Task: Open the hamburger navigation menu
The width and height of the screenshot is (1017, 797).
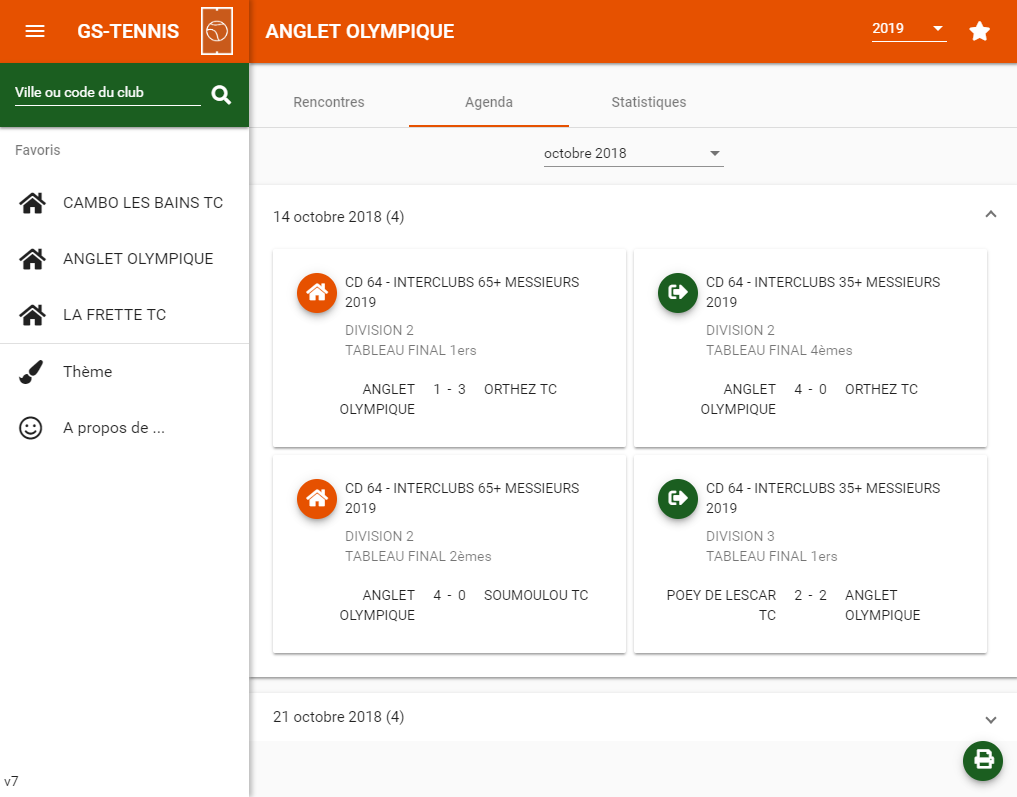Action: click(x=34, y=31)
